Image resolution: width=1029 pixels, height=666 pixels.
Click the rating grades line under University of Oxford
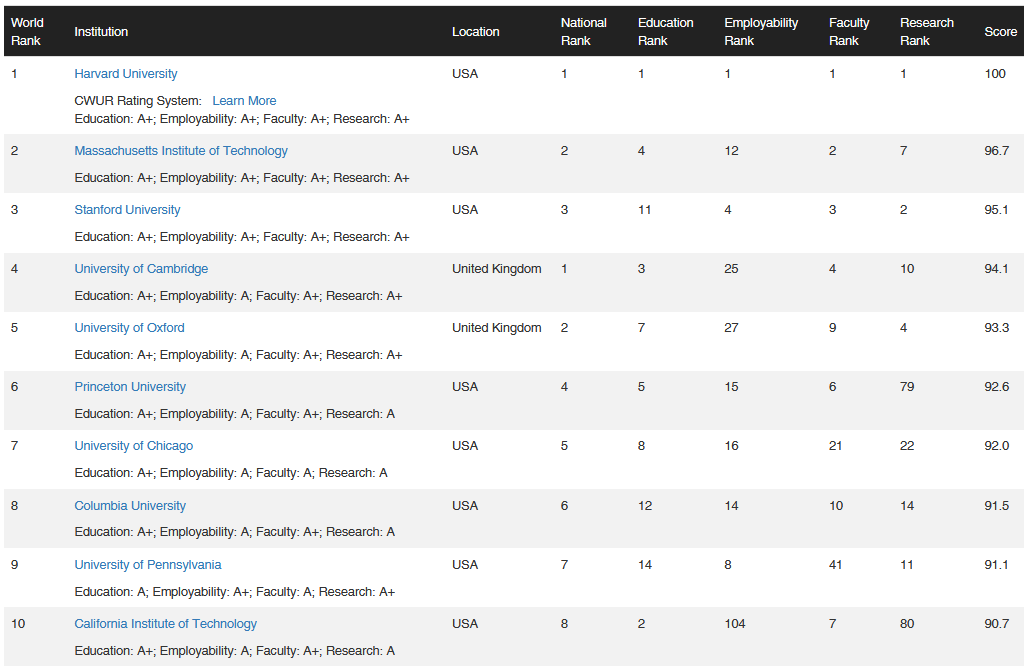(238, 355)
